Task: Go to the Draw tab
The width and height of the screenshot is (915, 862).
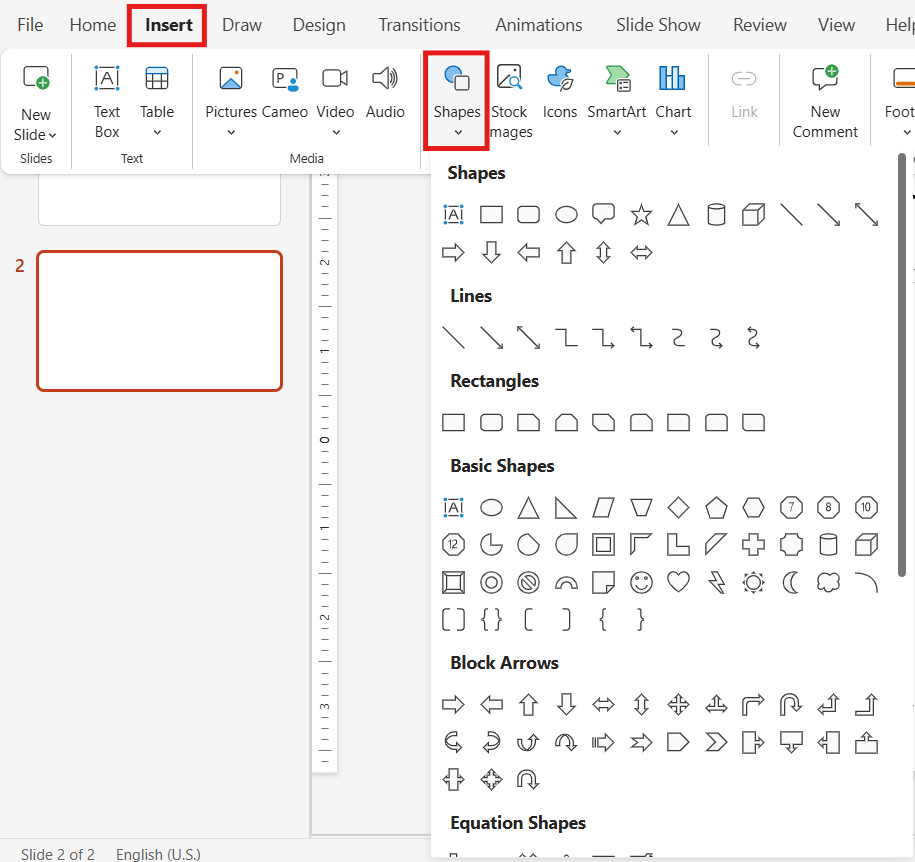Action: [x=242, y=25]
